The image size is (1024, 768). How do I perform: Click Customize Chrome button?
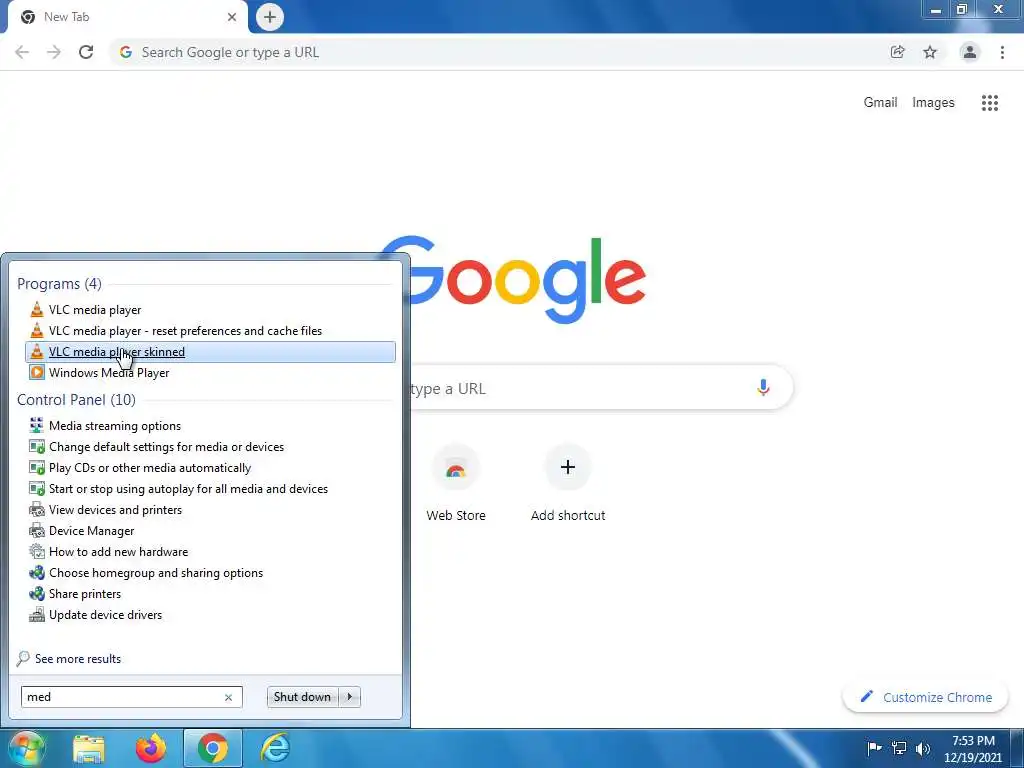point(925,697)
